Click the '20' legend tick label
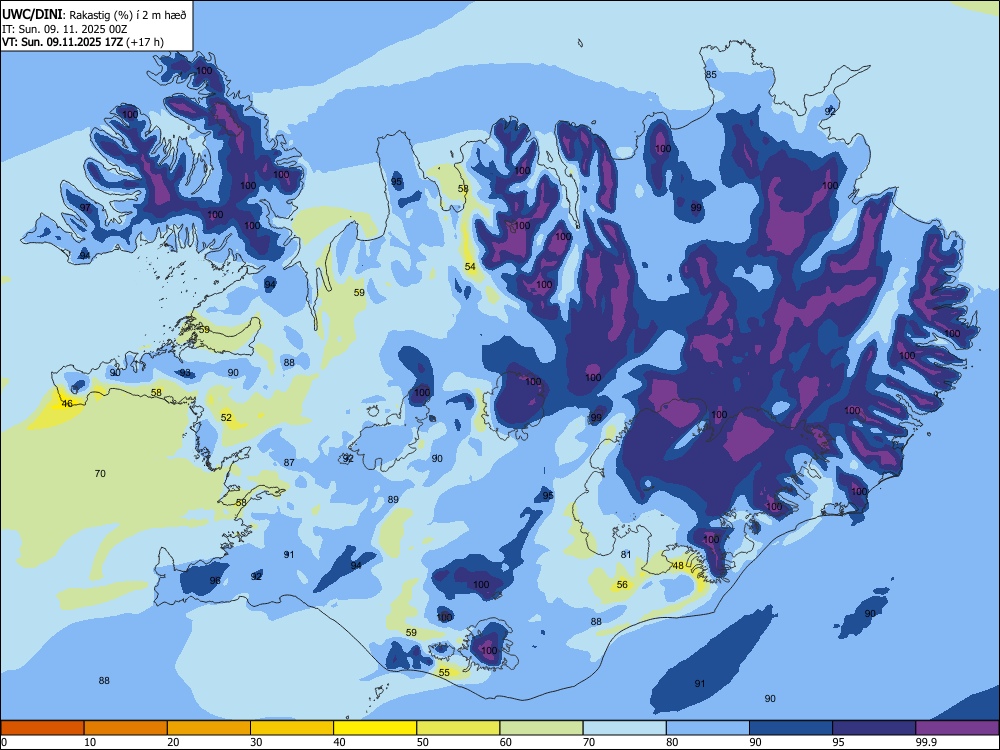Screen dimensions: 1000x750 pos(173,742)
